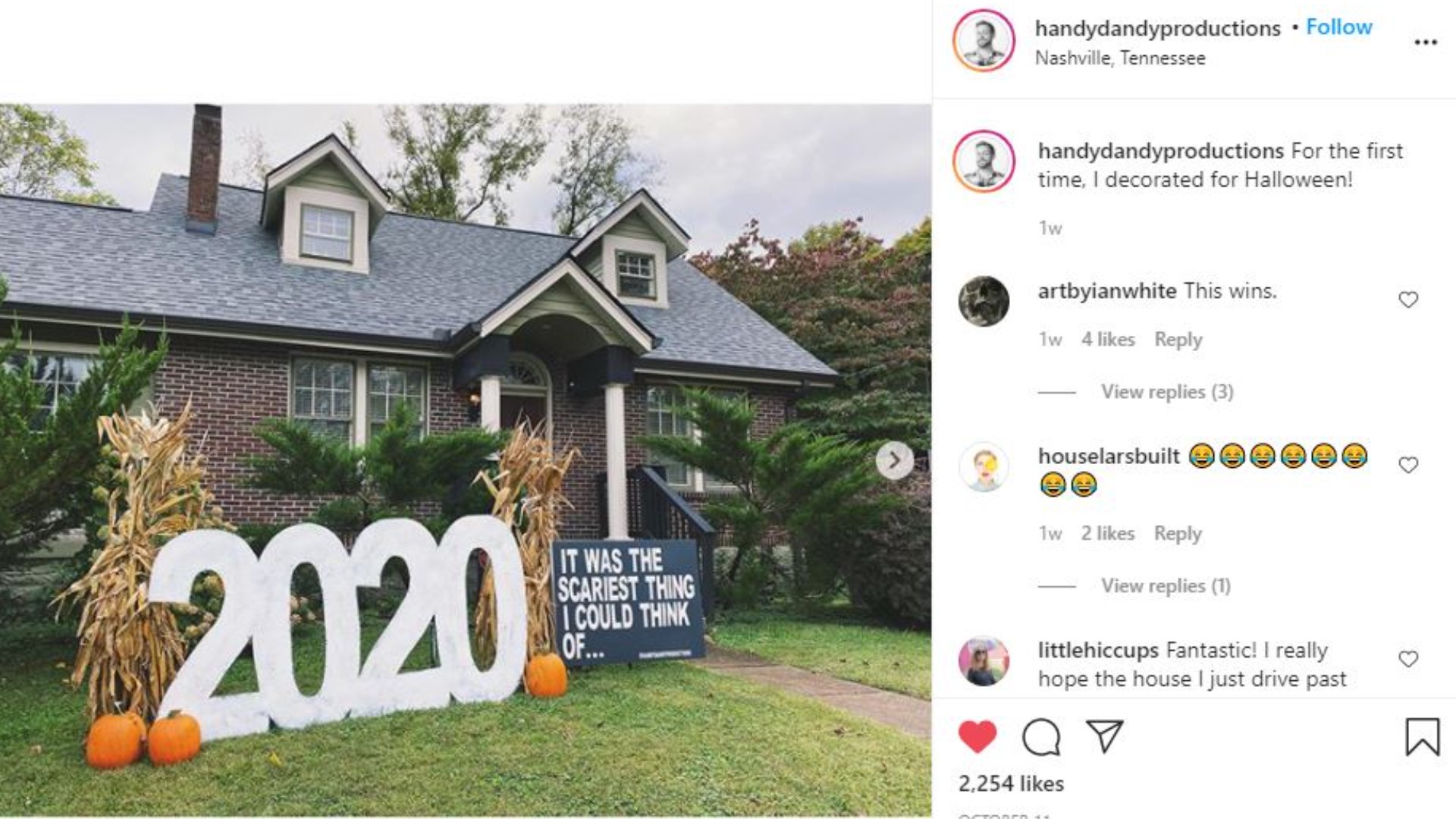This screenshot has width=1456, height=819.
Task: Unlike the post with red heart
Action: click(x=977, y=736)
